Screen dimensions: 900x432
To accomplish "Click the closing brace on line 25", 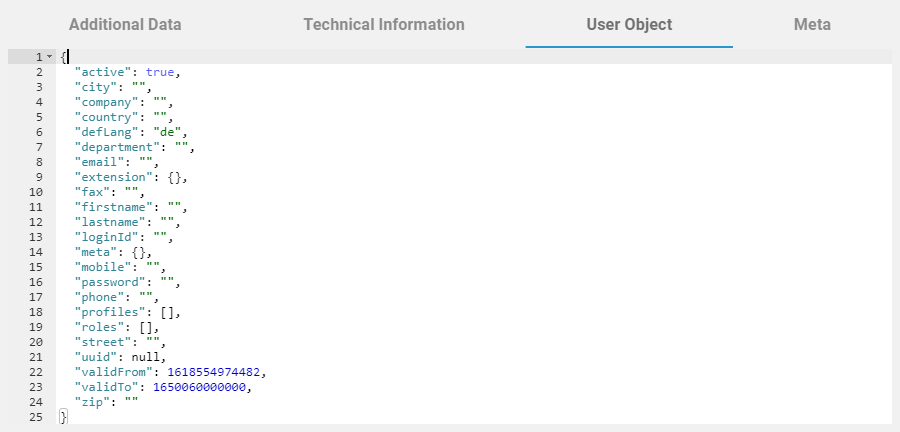I will click(x=63, y=417).
